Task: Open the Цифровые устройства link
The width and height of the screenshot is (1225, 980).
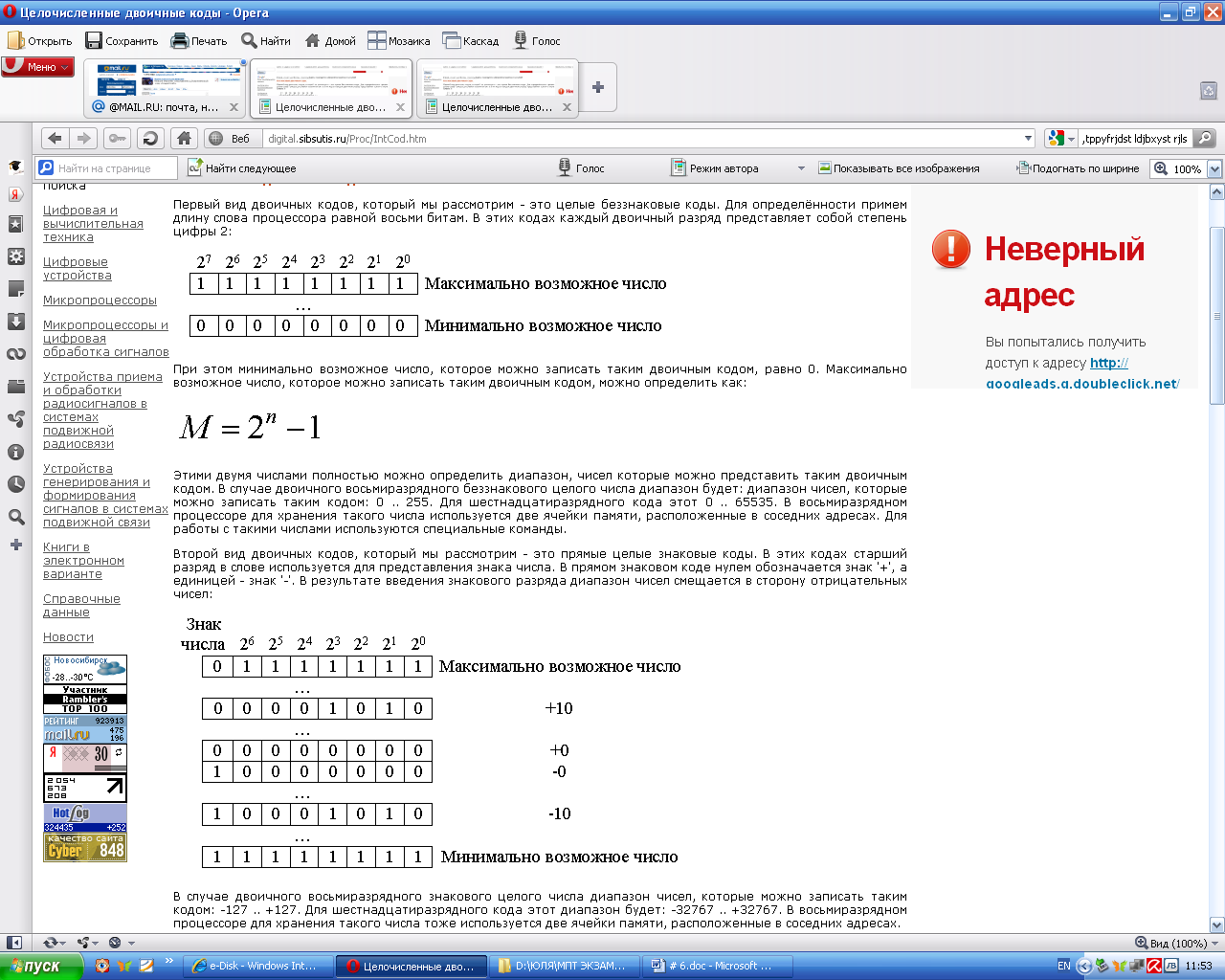Action: [78, 268]
